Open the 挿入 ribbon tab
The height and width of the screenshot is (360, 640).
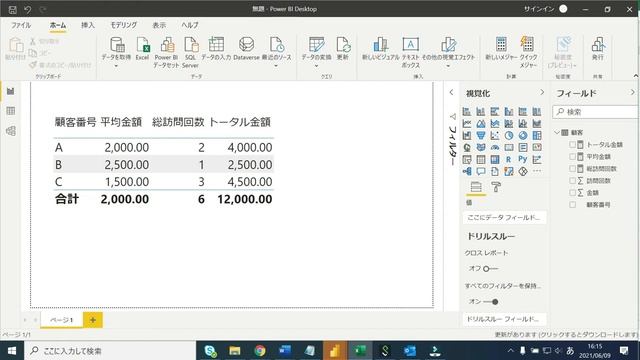(x=88, y=25)
